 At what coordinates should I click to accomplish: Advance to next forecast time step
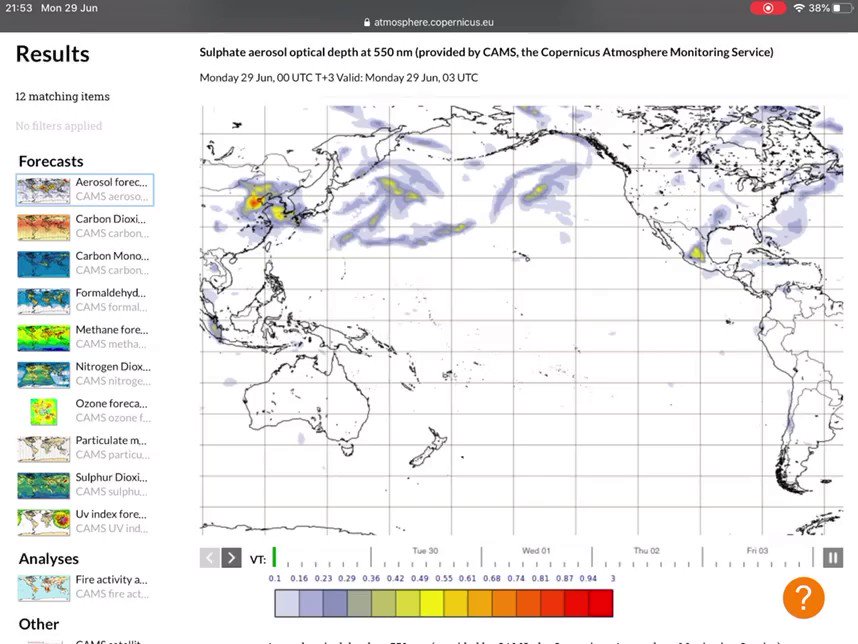coord(231,558)
